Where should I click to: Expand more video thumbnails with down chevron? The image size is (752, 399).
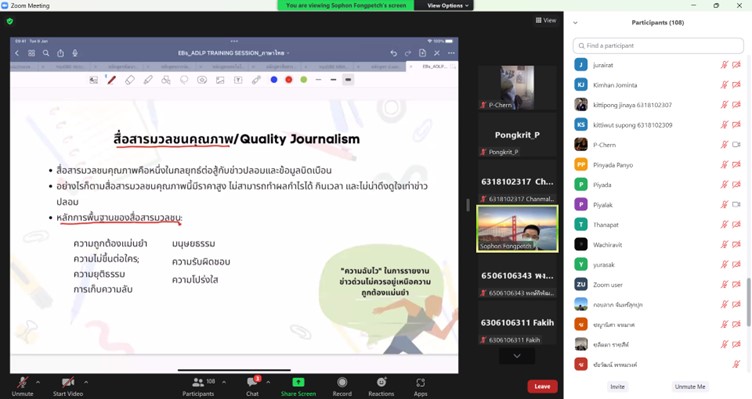517,356
